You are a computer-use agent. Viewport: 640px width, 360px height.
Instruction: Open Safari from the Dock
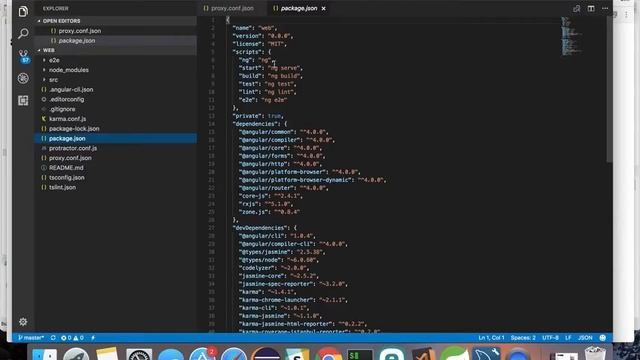coord(233,354)
